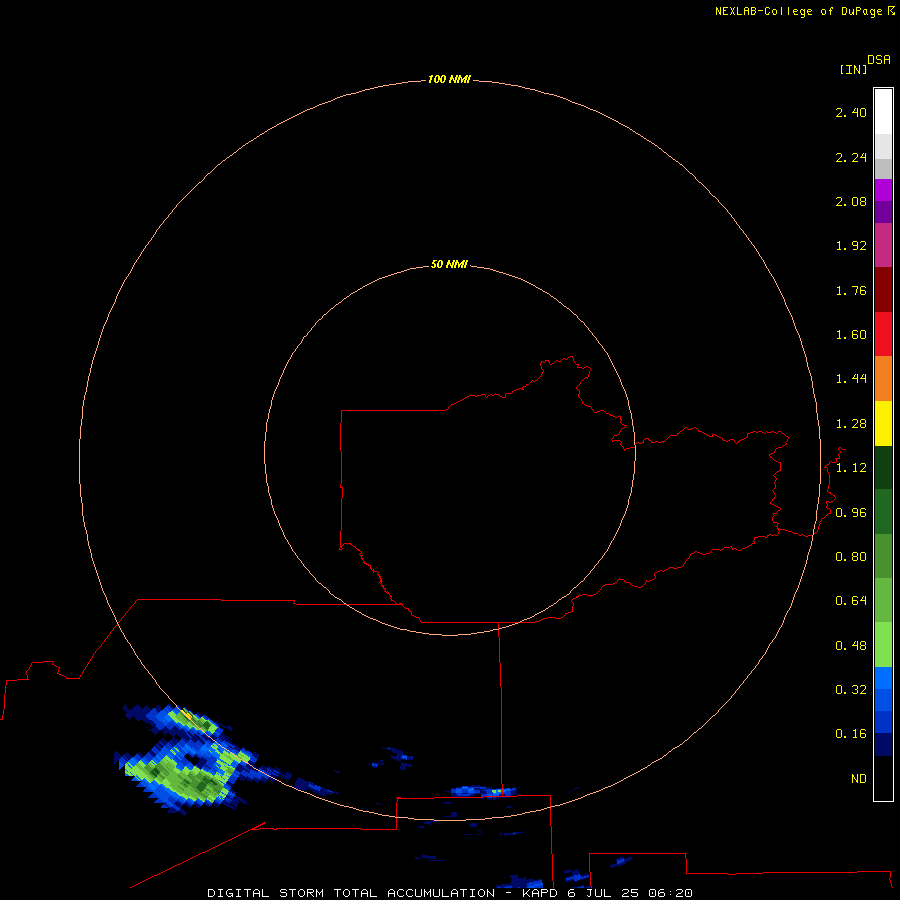
Task: Click the 0.16 legend value
Action: [x=851, y=734]
